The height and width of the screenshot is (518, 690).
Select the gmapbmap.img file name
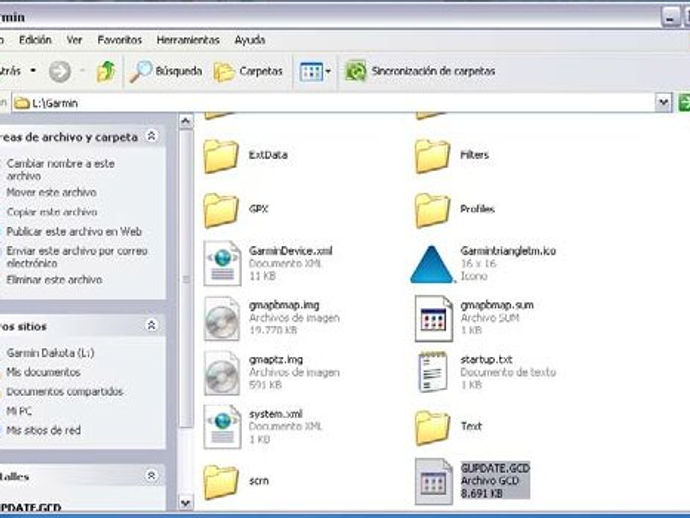[284, 305]
